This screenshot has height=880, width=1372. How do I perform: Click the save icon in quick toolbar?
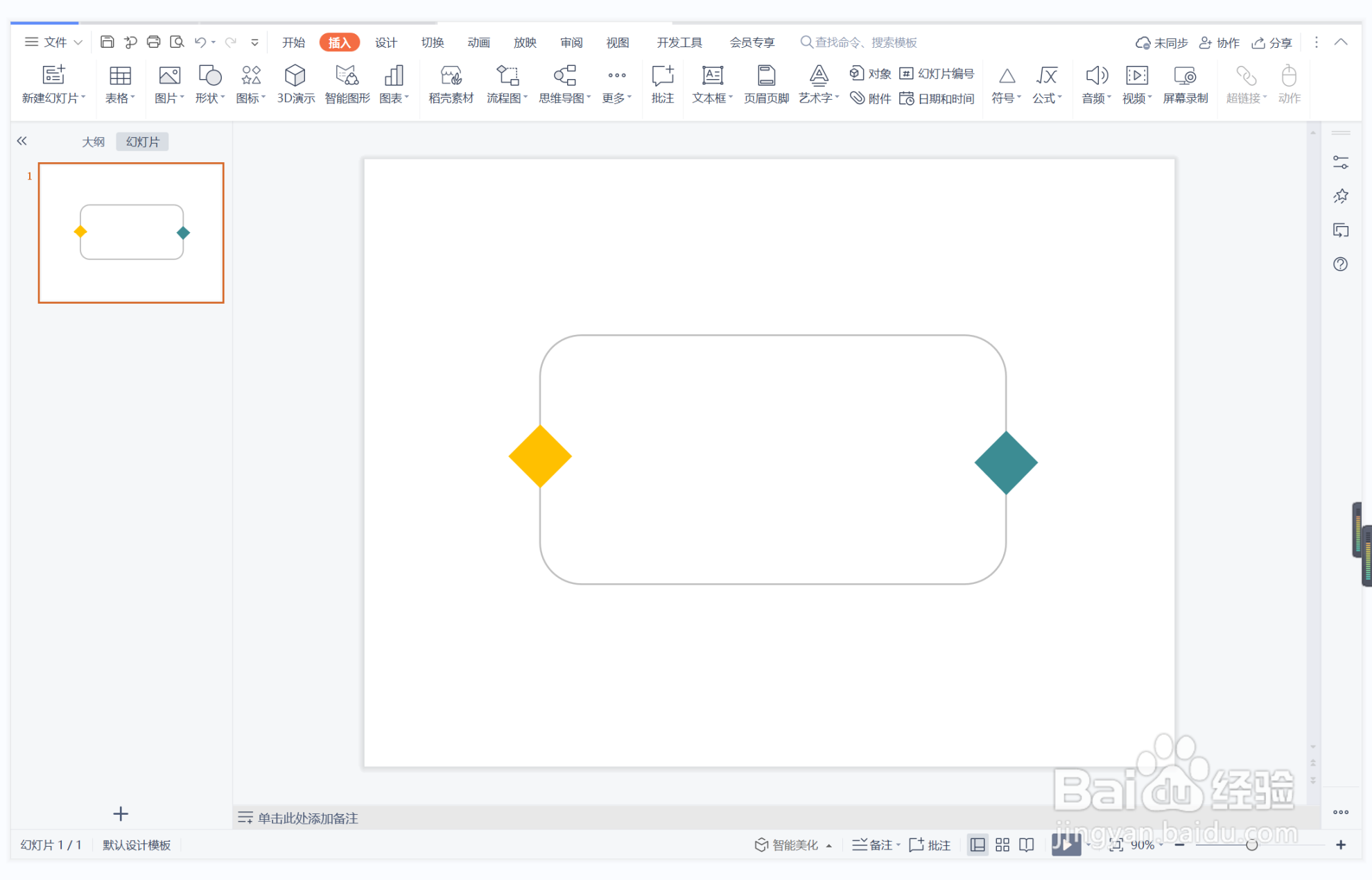pyautogui.click(x=107, y=42)
